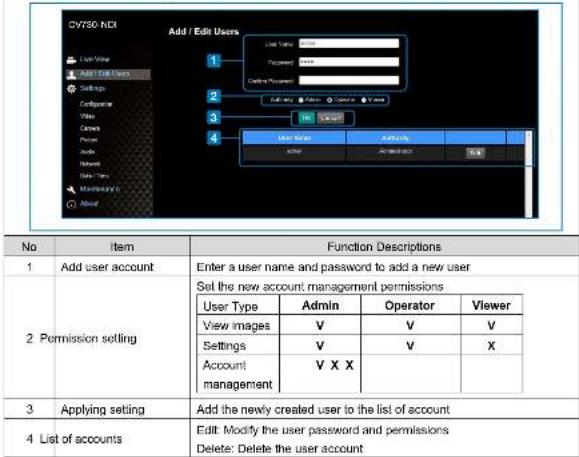579x457 pixels.
Task: Open Live View via its camera icon
Action: [x=71, y=59]
